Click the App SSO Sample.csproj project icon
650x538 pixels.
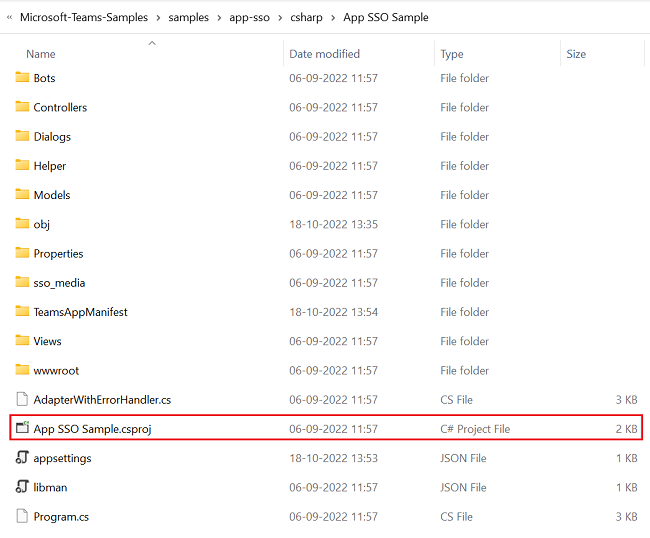pyautogui.click(x=22, y=428)
